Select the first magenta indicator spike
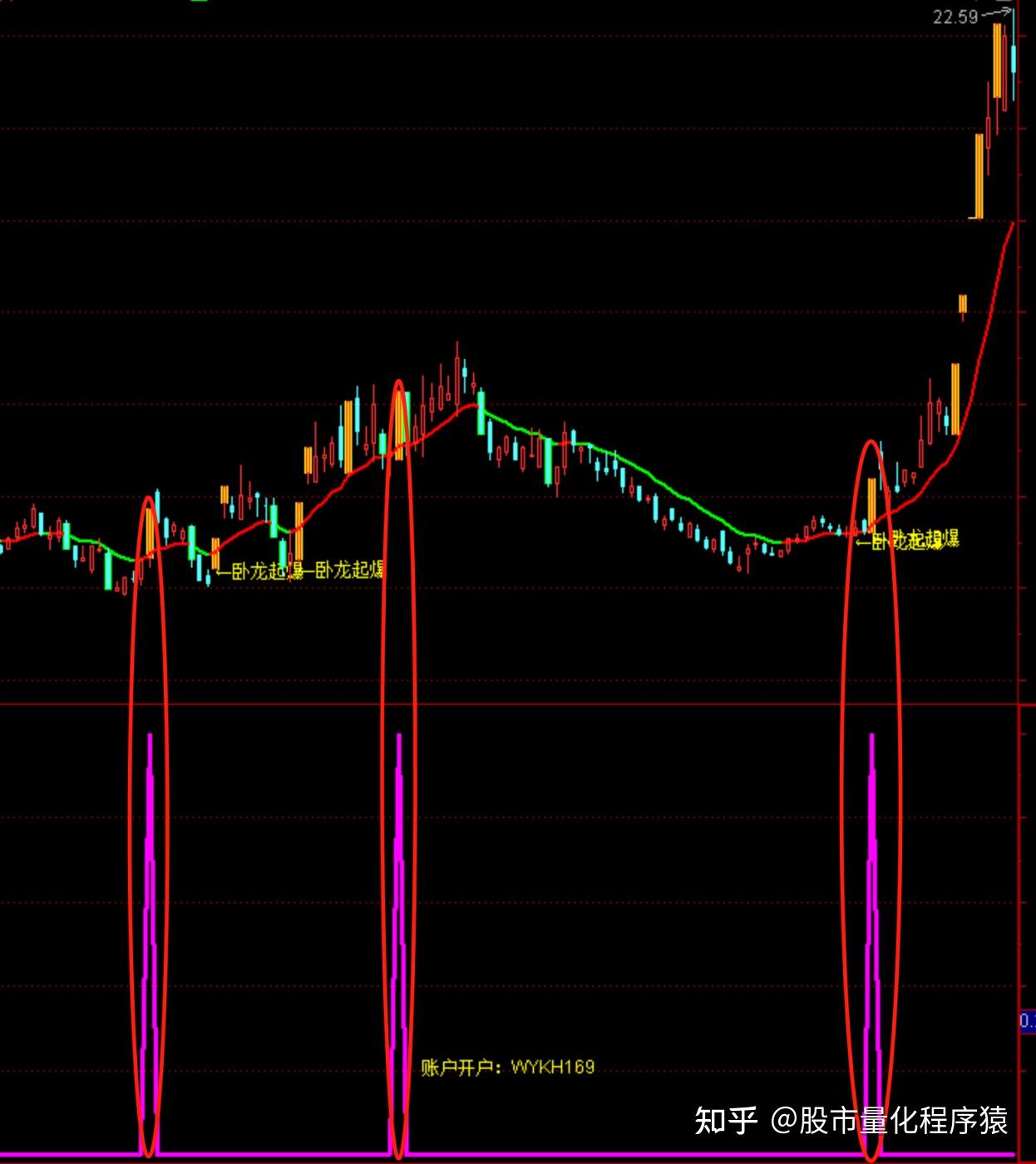Image resolution: width=1036 pixels, height=1164 pixels. pyautogui.click(x=150, y=944)
